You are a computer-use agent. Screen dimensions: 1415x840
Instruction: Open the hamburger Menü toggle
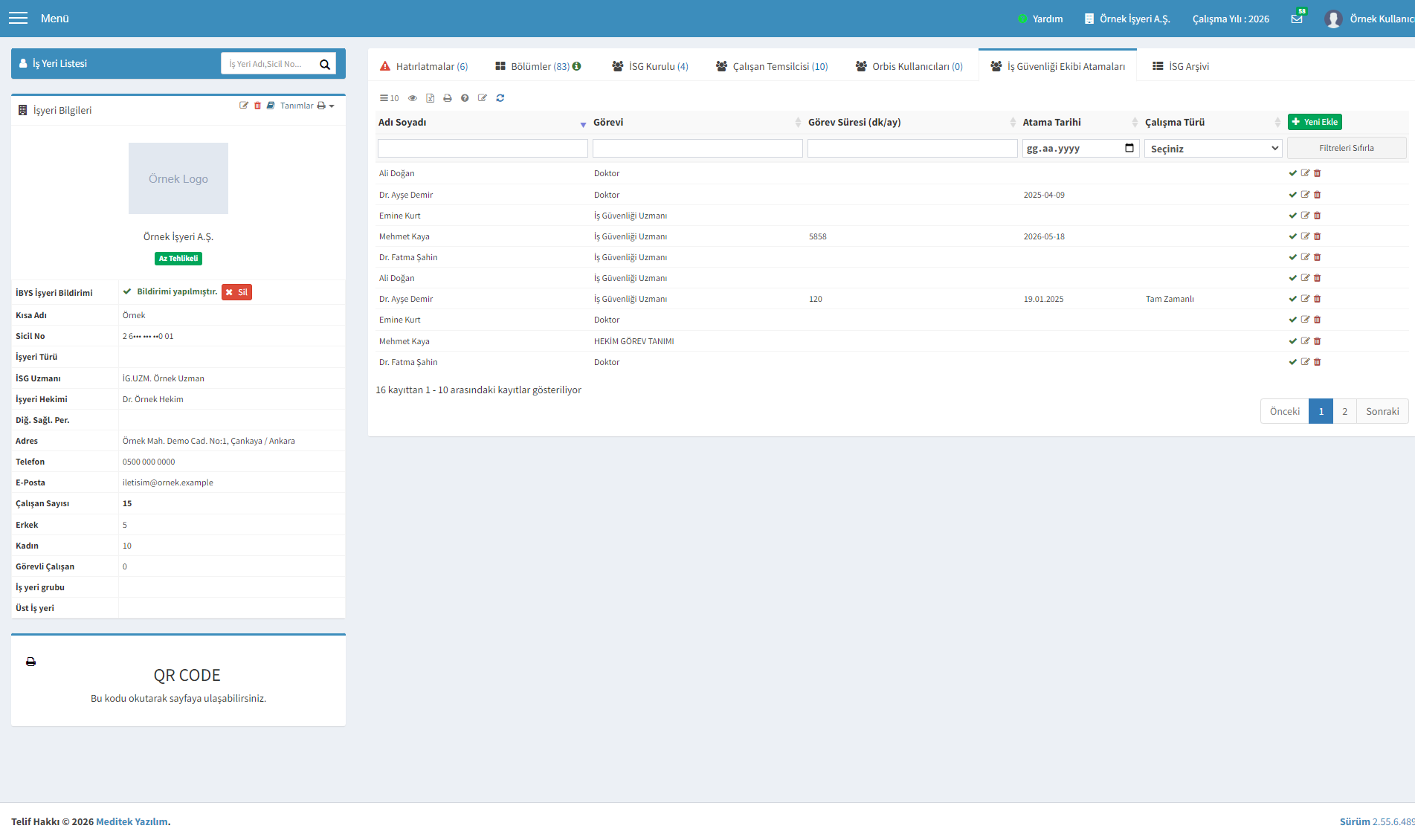click(x=18, y=19)
